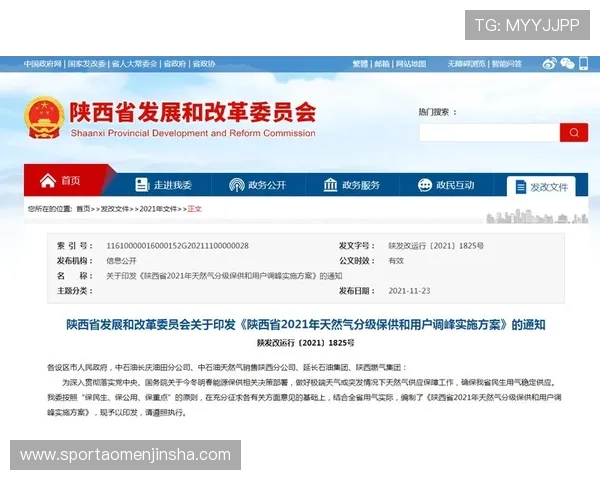Image resolution: width=600 pixels, height=480 pixels.
Task: Click the 发文字号 field label
Action: [x=356, y=246]
